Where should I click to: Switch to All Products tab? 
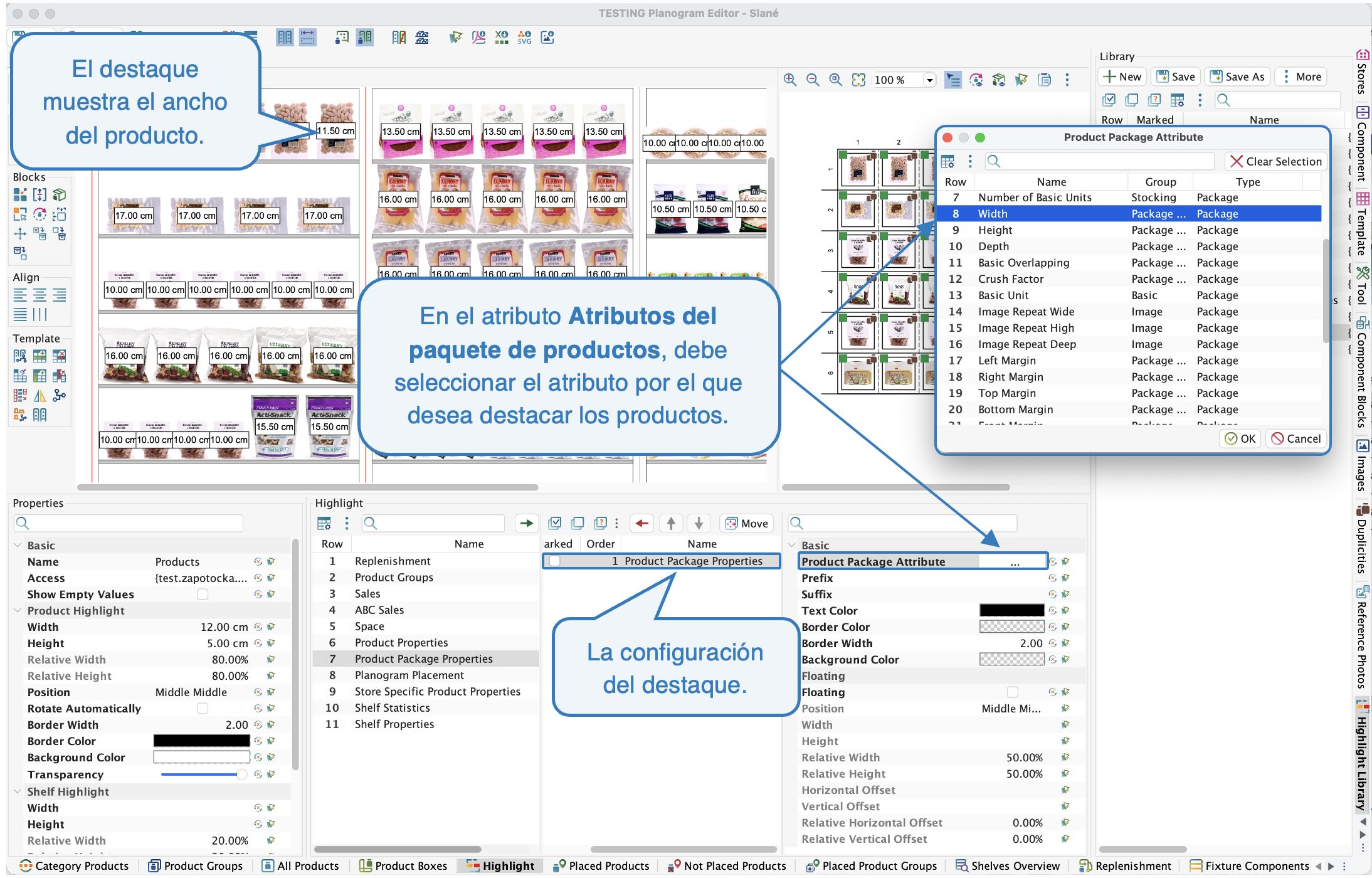[300, 866]
